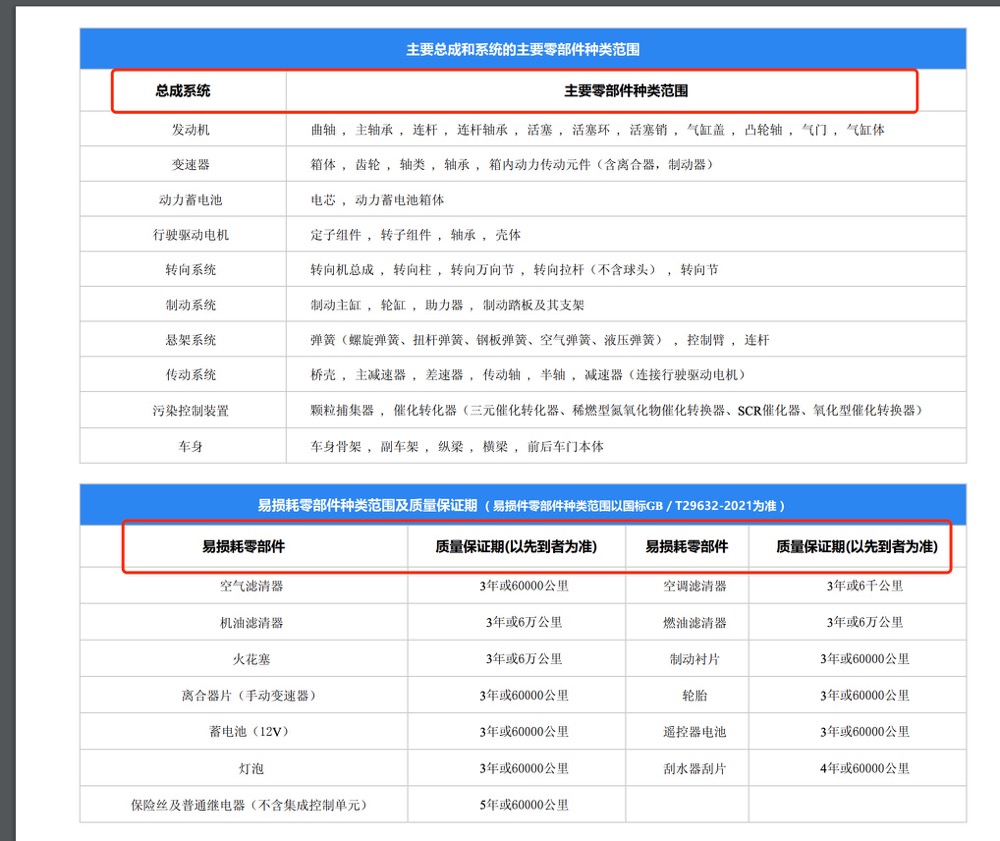This screenshot has height=841, width=1000.
Task: Select the warranty value 5年或60000公里
Action: [524, 805]
